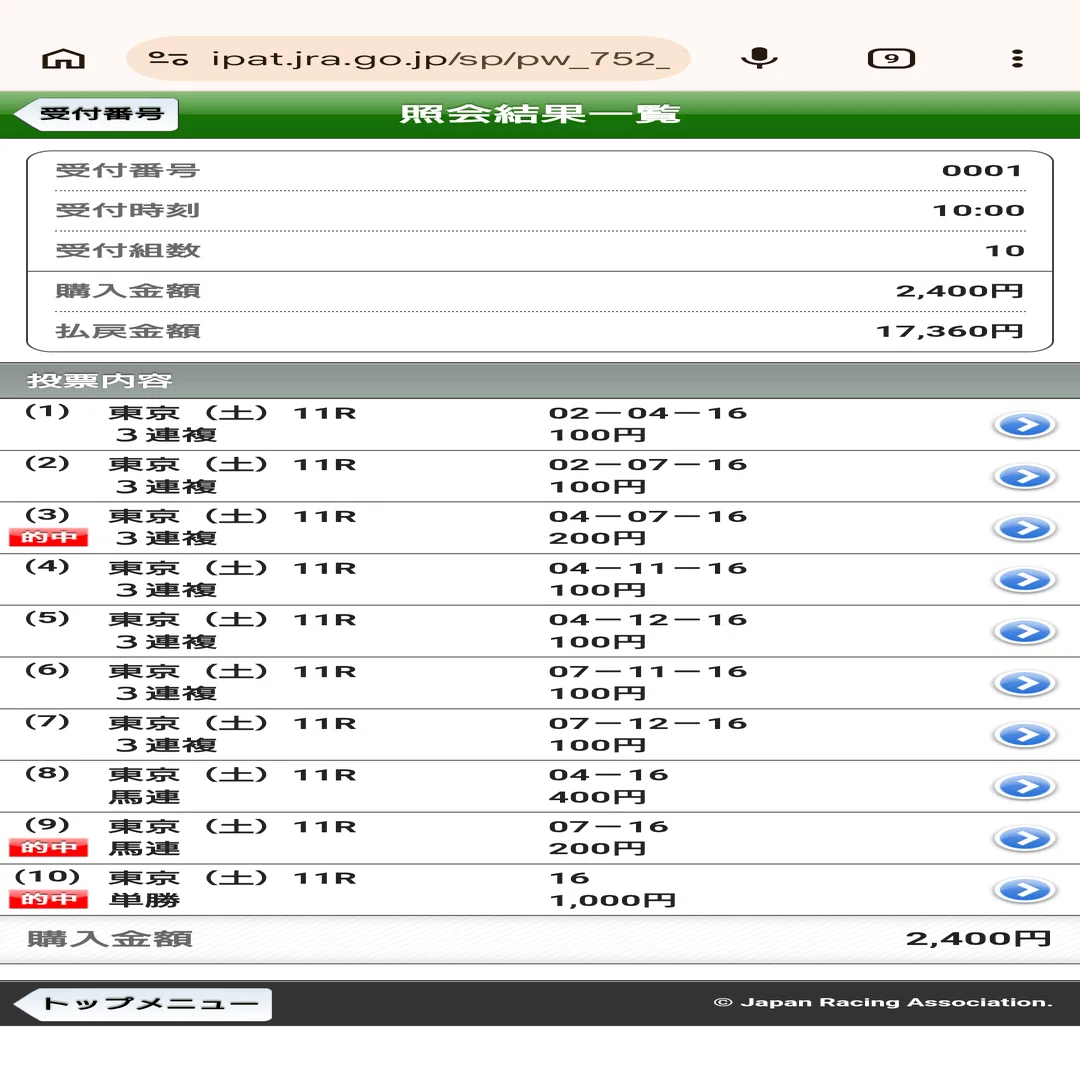Select the 04—16 馬連 combination text
The image size is (1080, 1080).
(x=608, y=775)
